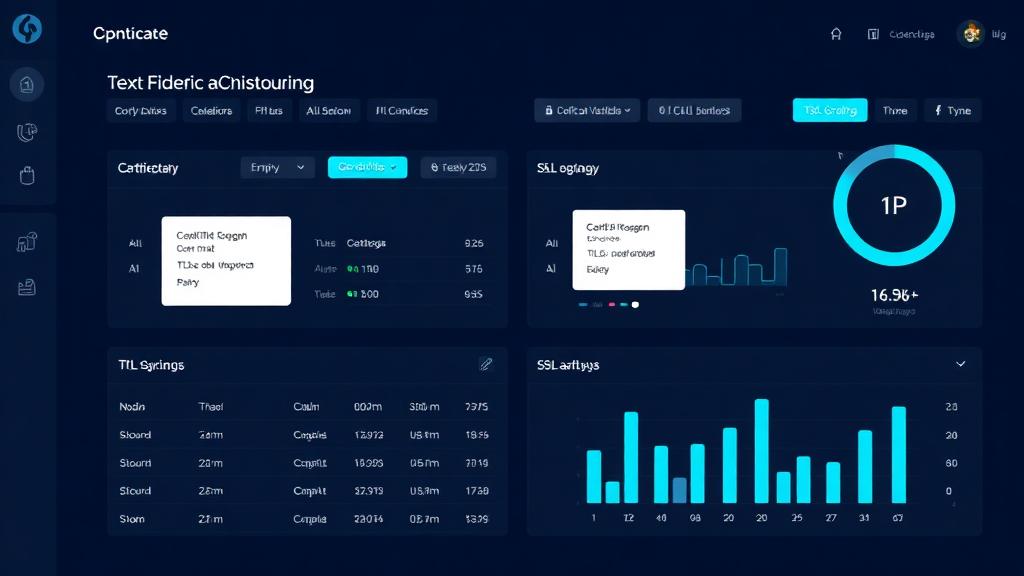Toggle the All Sefon filter chip
The height and width of the screenshot is (576, 1024).
(329, 110)
